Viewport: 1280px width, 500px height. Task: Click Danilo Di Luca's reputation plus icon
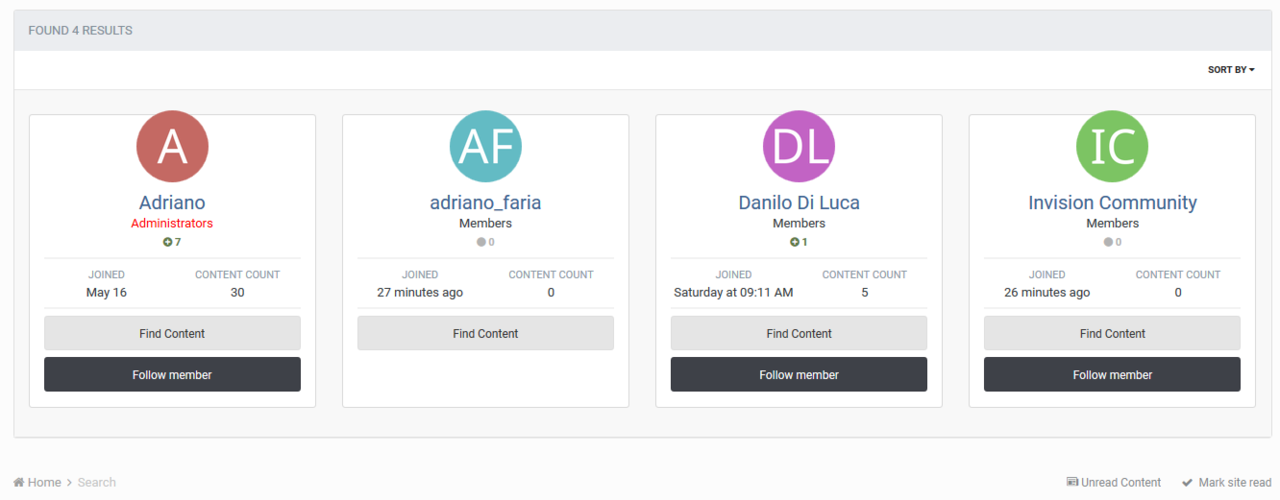795,242
